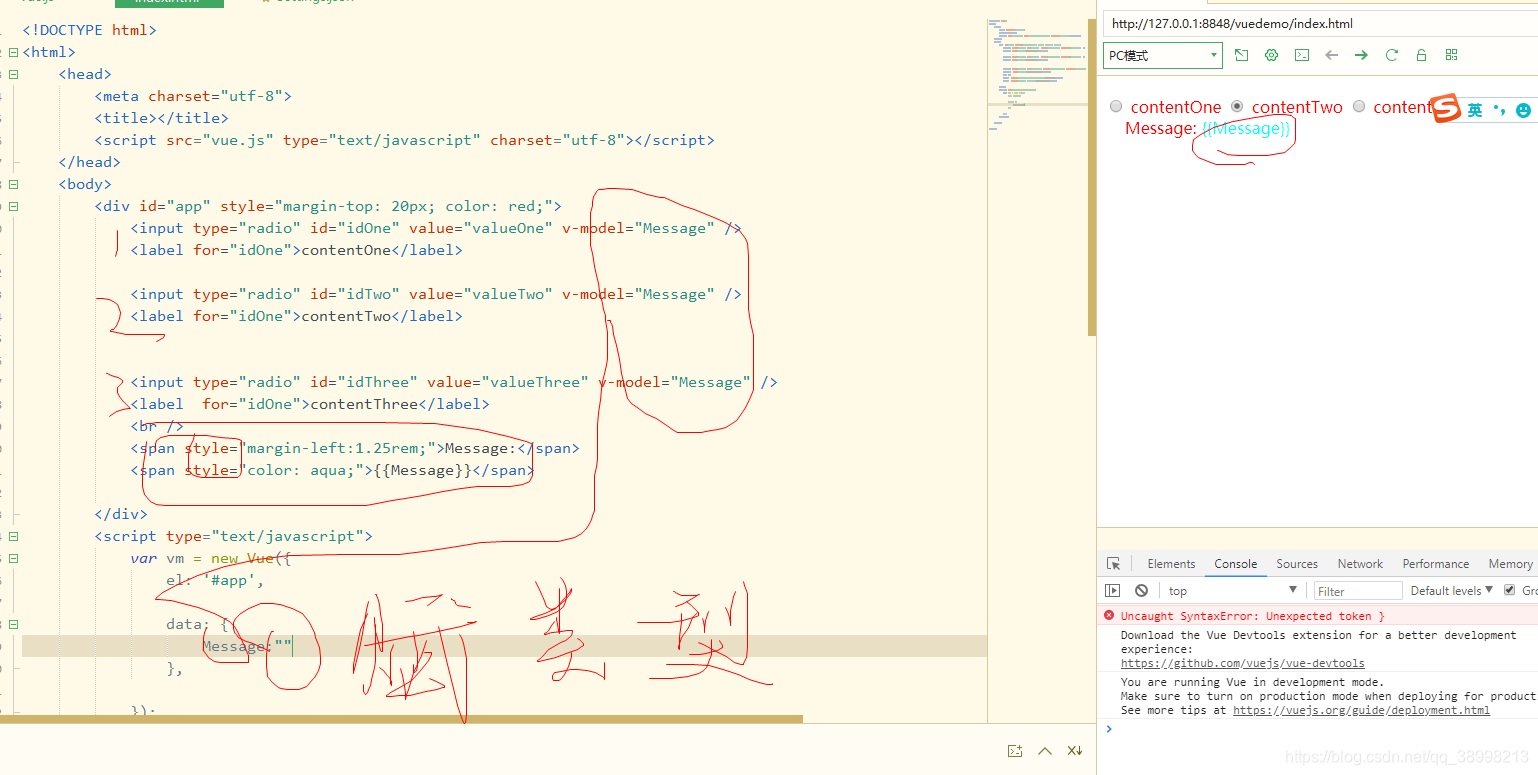
Task: Switch to the Performance tab
Action: (x=1436, y=564)
